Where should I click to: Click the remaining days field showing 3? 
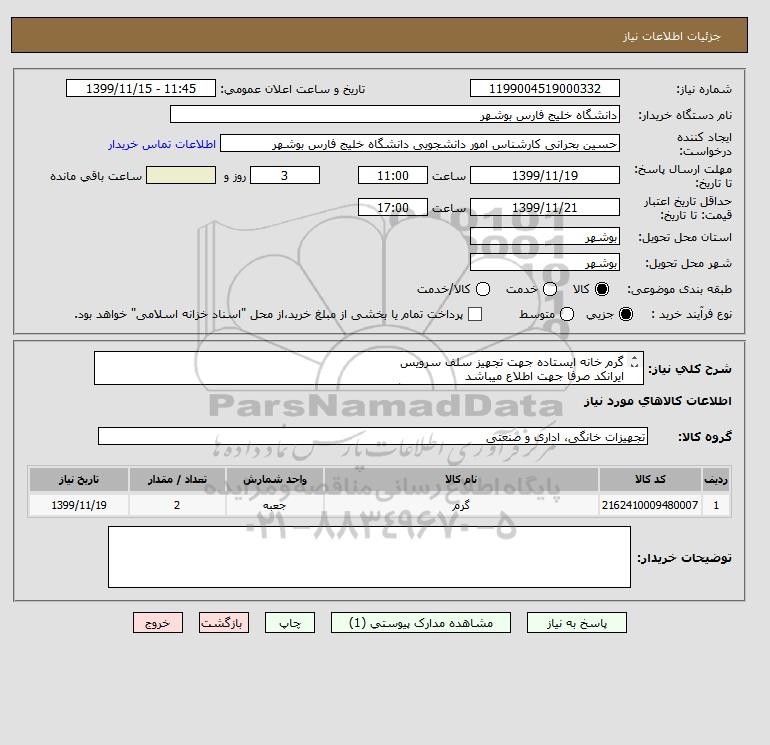[285, 175]
